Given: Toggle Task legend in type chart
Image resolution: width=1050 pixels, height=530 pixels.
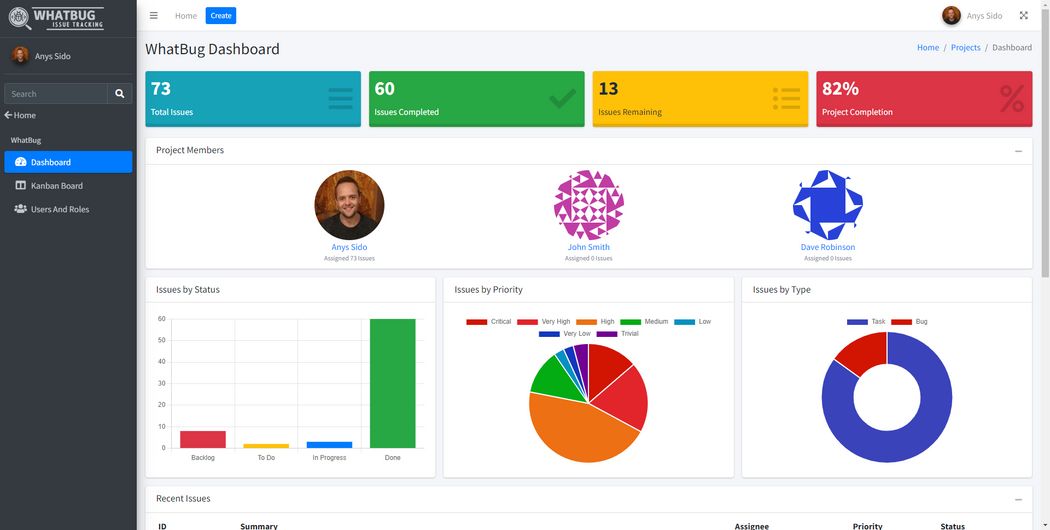Looking at the screenshot, I should (866, 322).
